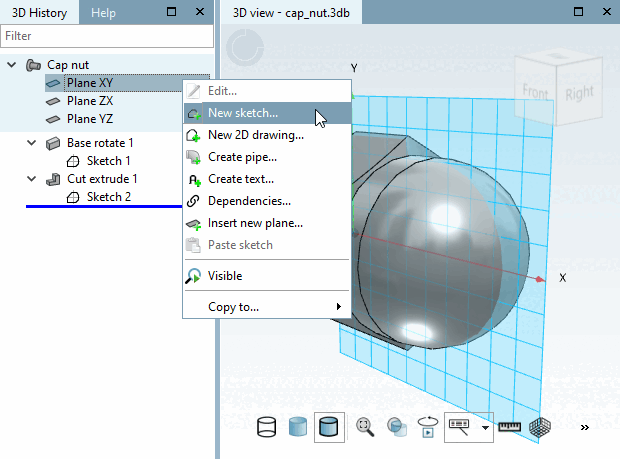The width and height of the screenshot is (620, 459).
Task: Collapse the Cut extrude 1 node
Action: (32, 179)
